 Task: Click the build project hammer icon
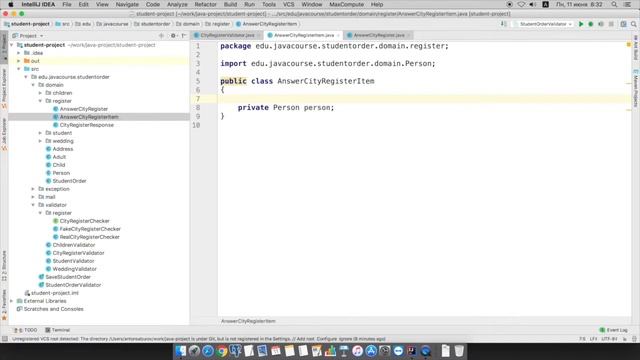coord(504,24)
